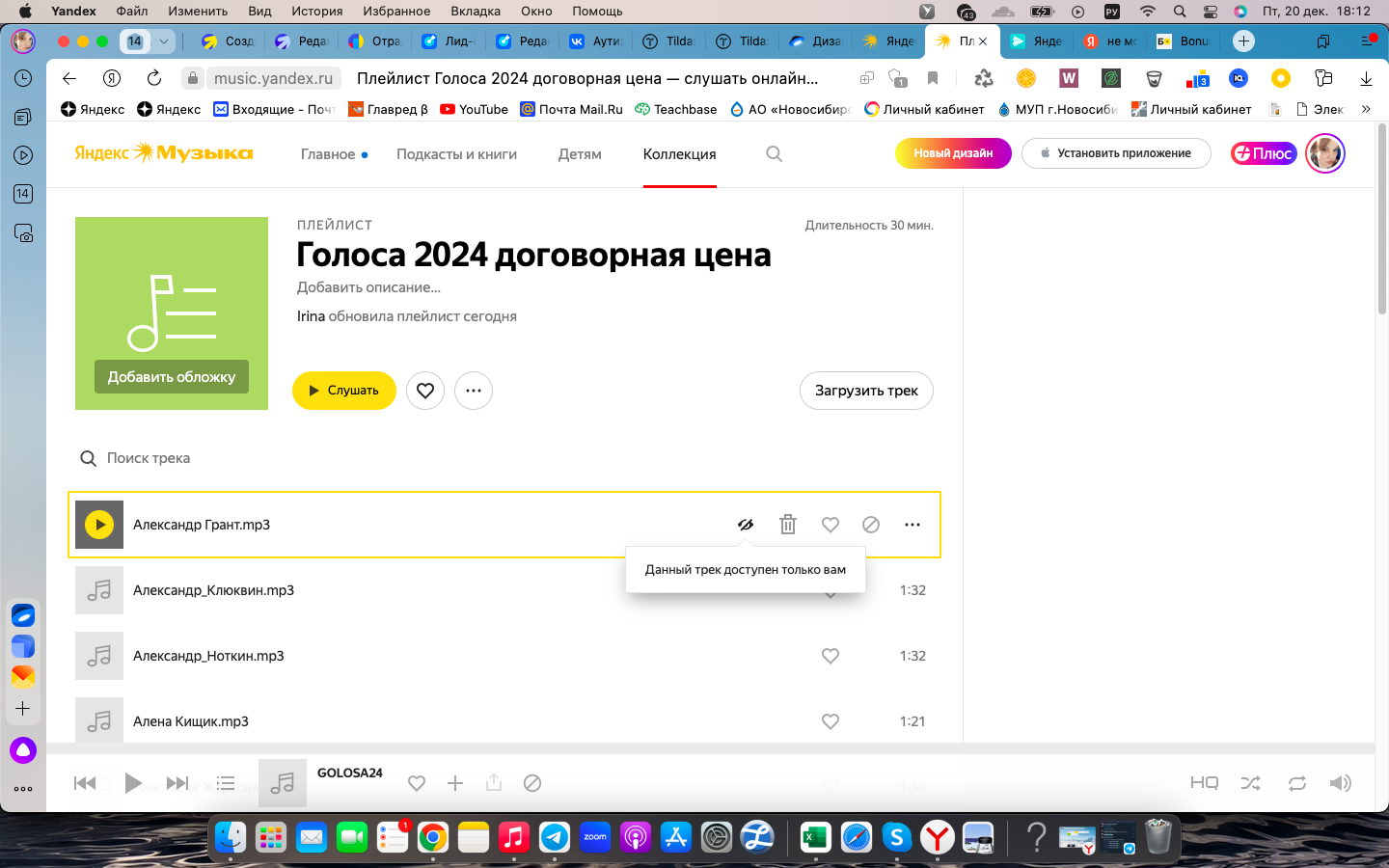Click the Добавить описание placeholder

(368, 287)
